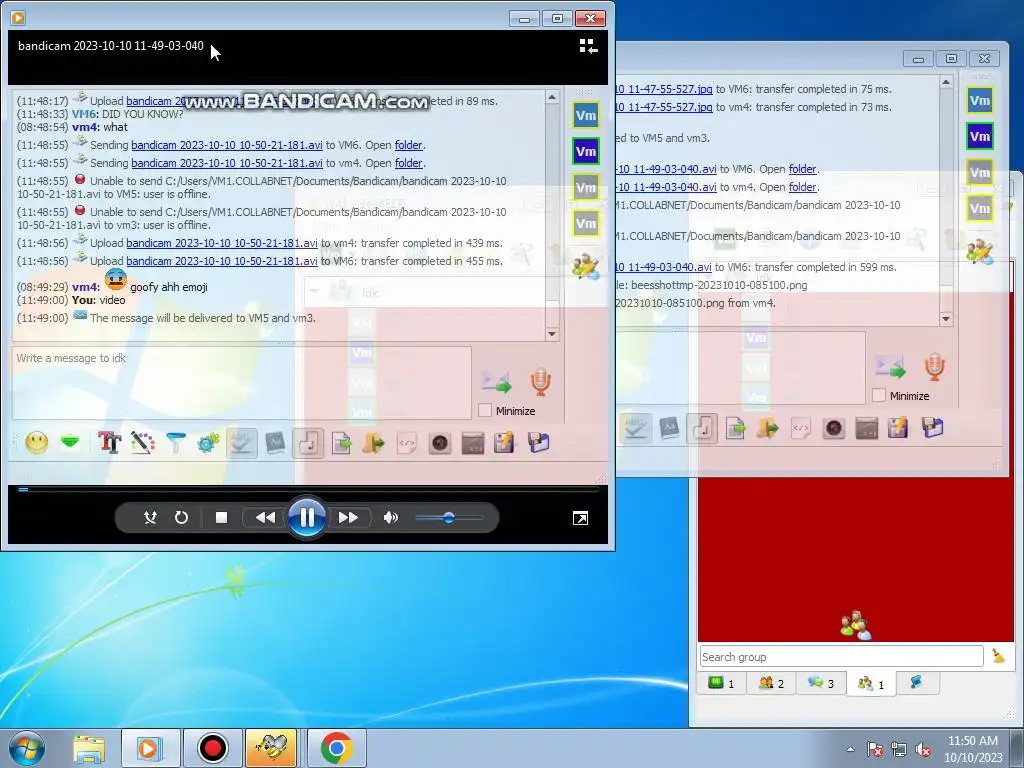Click the muted speaker icon in the tray
Viewport: 1024px width, 768px height.
923,749
